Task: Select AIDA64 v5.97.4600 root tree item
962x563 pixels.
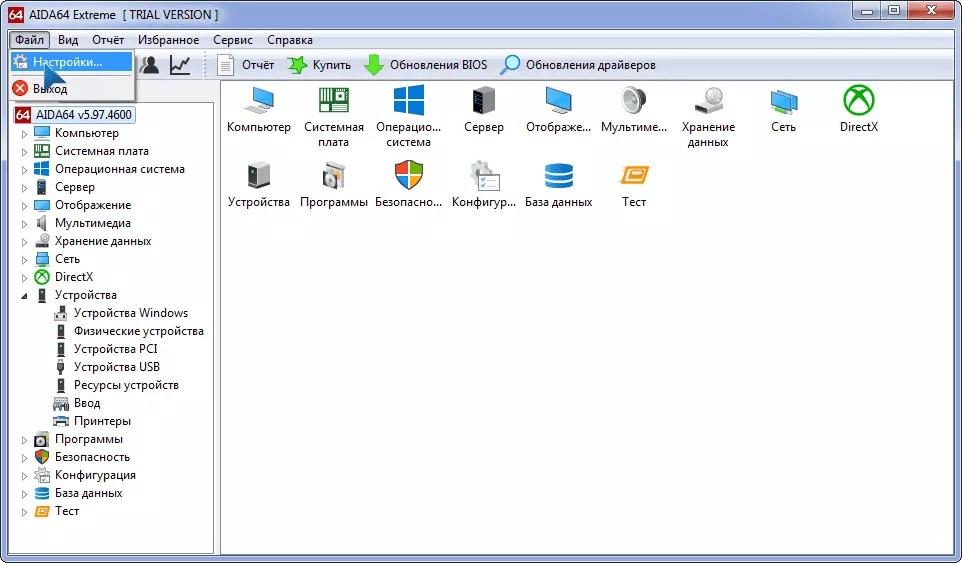Action: point(74,115)
